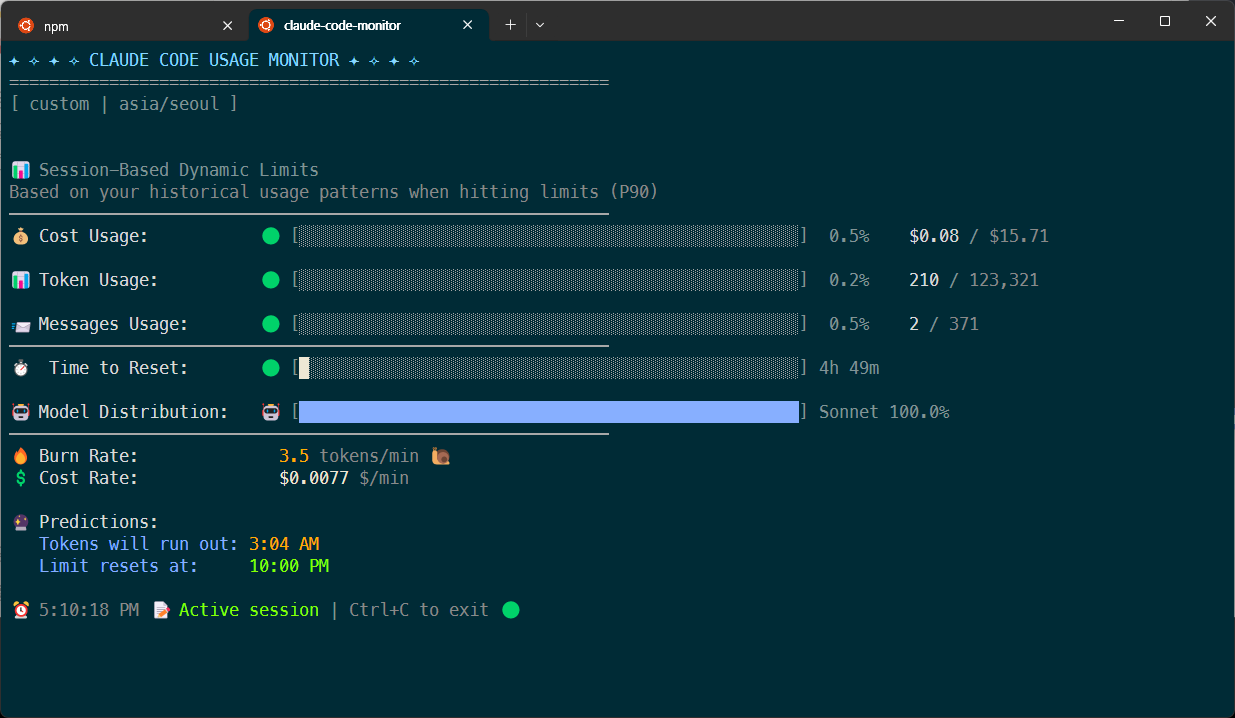Click the stopwatch Time to Reset icon
This screenshot has height=718, width=1235.
(x=20, y=369)
